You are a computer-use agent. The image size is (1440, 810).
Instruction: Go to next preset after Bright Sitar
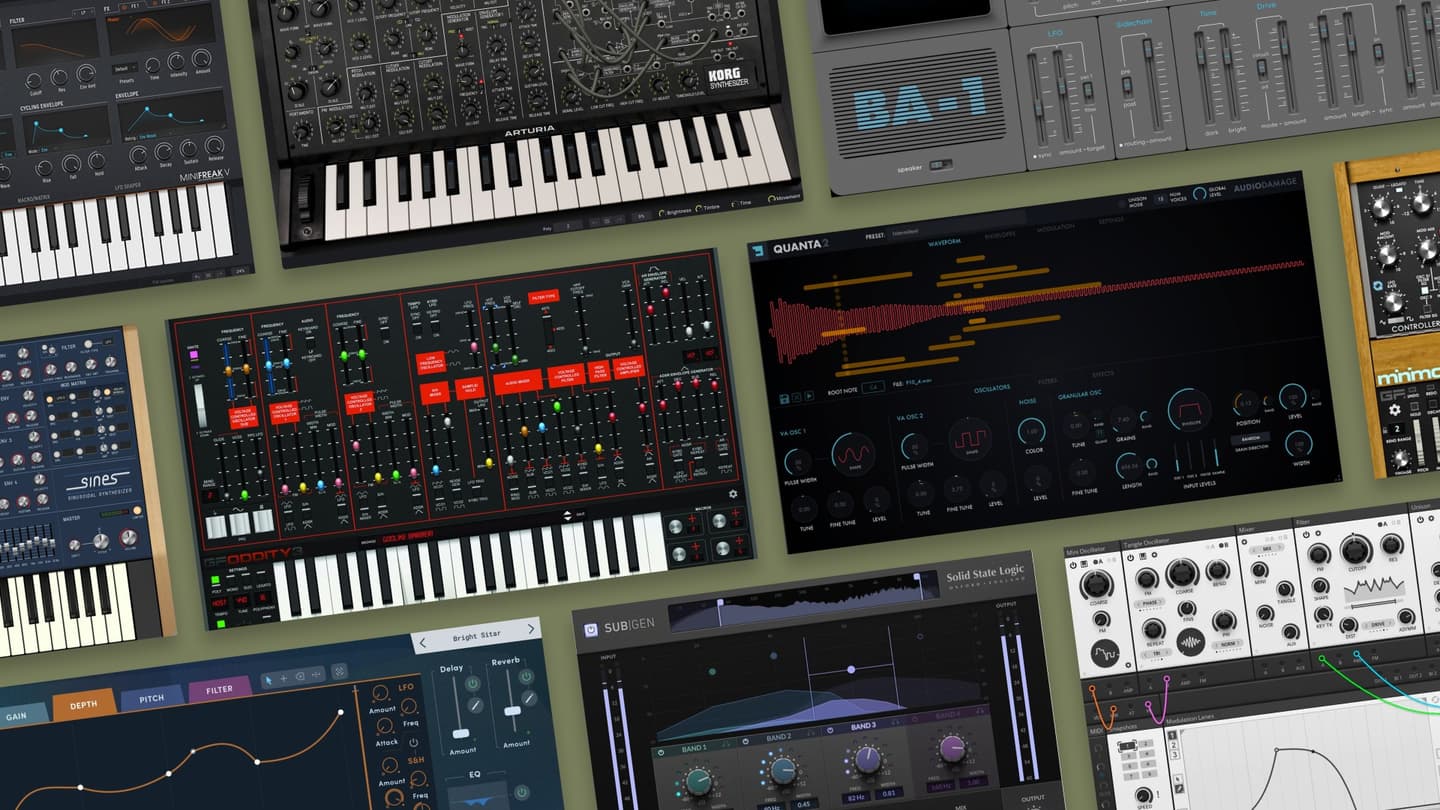(x=531, y=629)
